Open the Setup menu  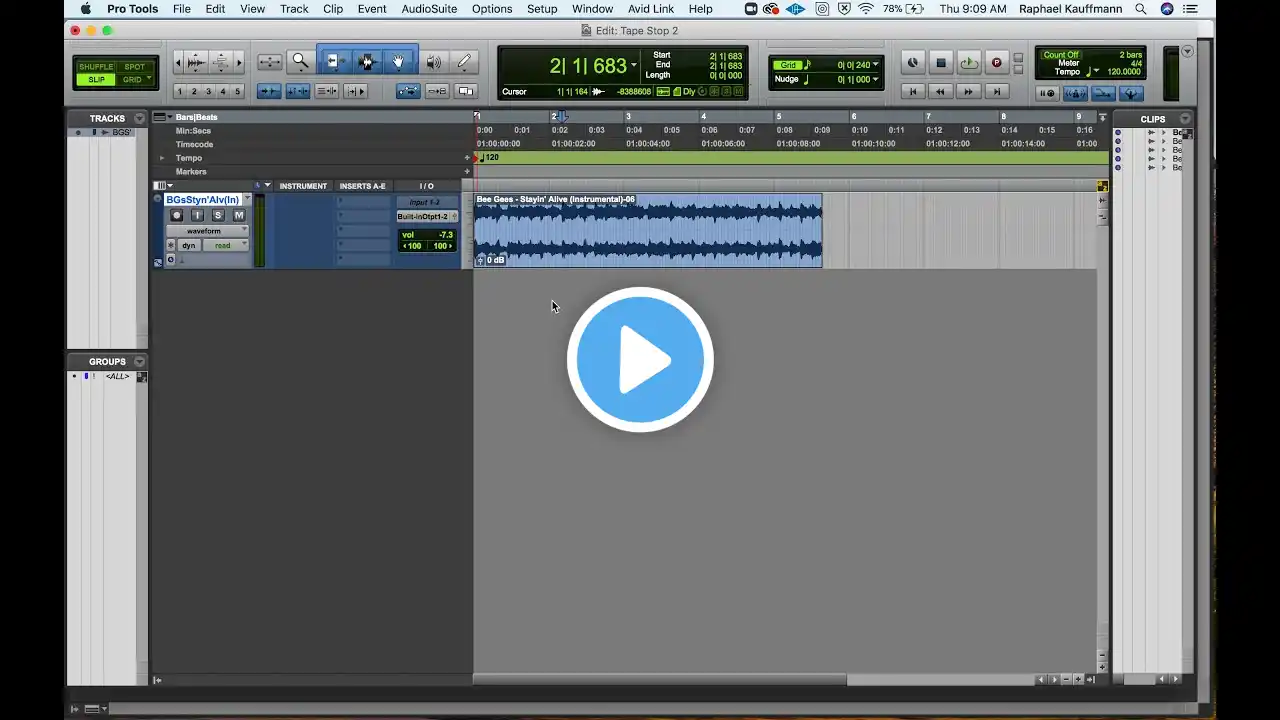[542, 9]
